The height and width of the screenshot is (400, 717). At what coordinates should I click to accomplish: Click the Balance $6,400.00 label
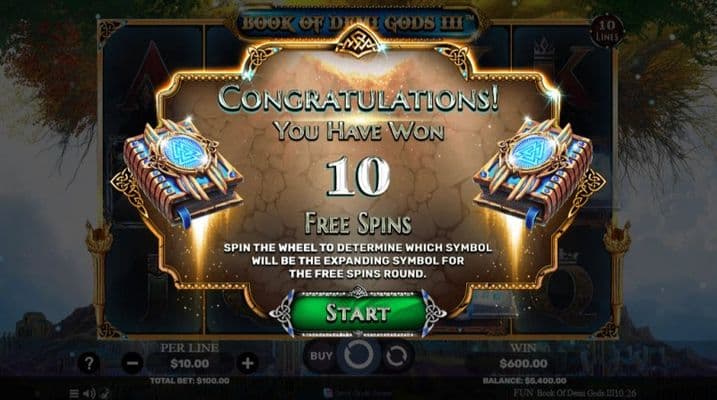pos(524,381)
